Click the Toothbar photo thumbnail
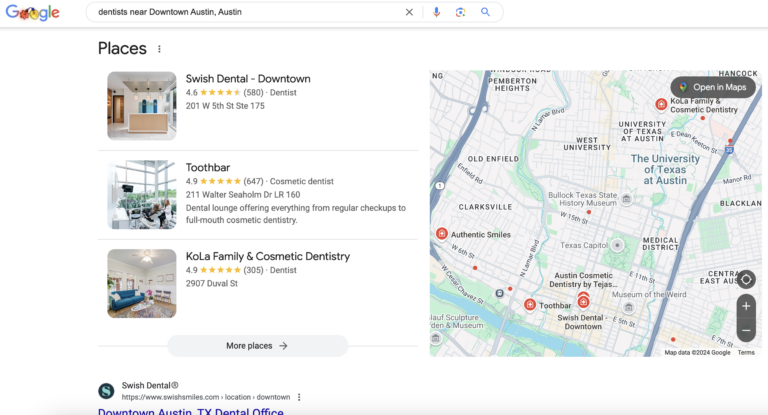 point(142,195)
